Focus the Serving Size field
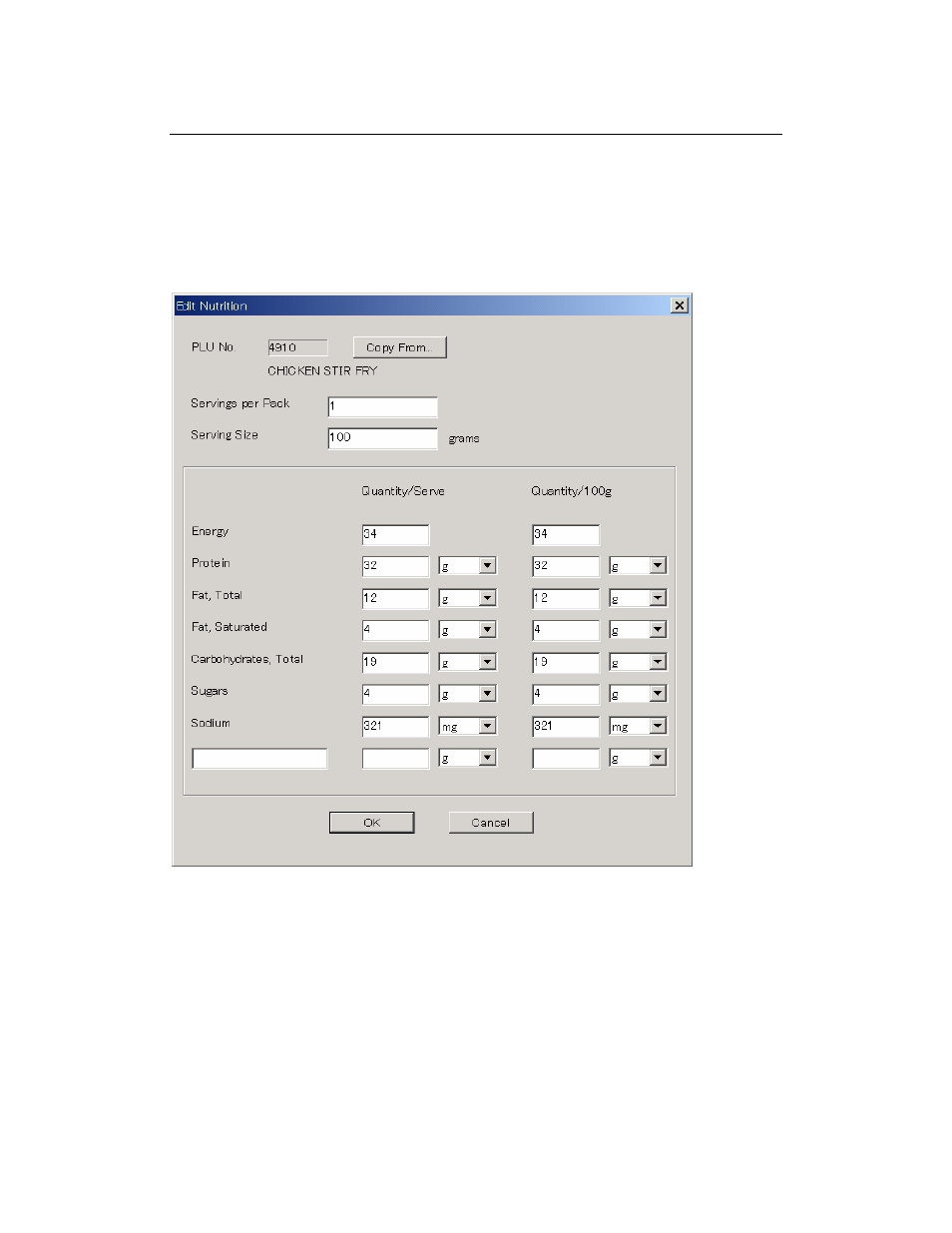The image size is (952, 1233). (382, 437)
